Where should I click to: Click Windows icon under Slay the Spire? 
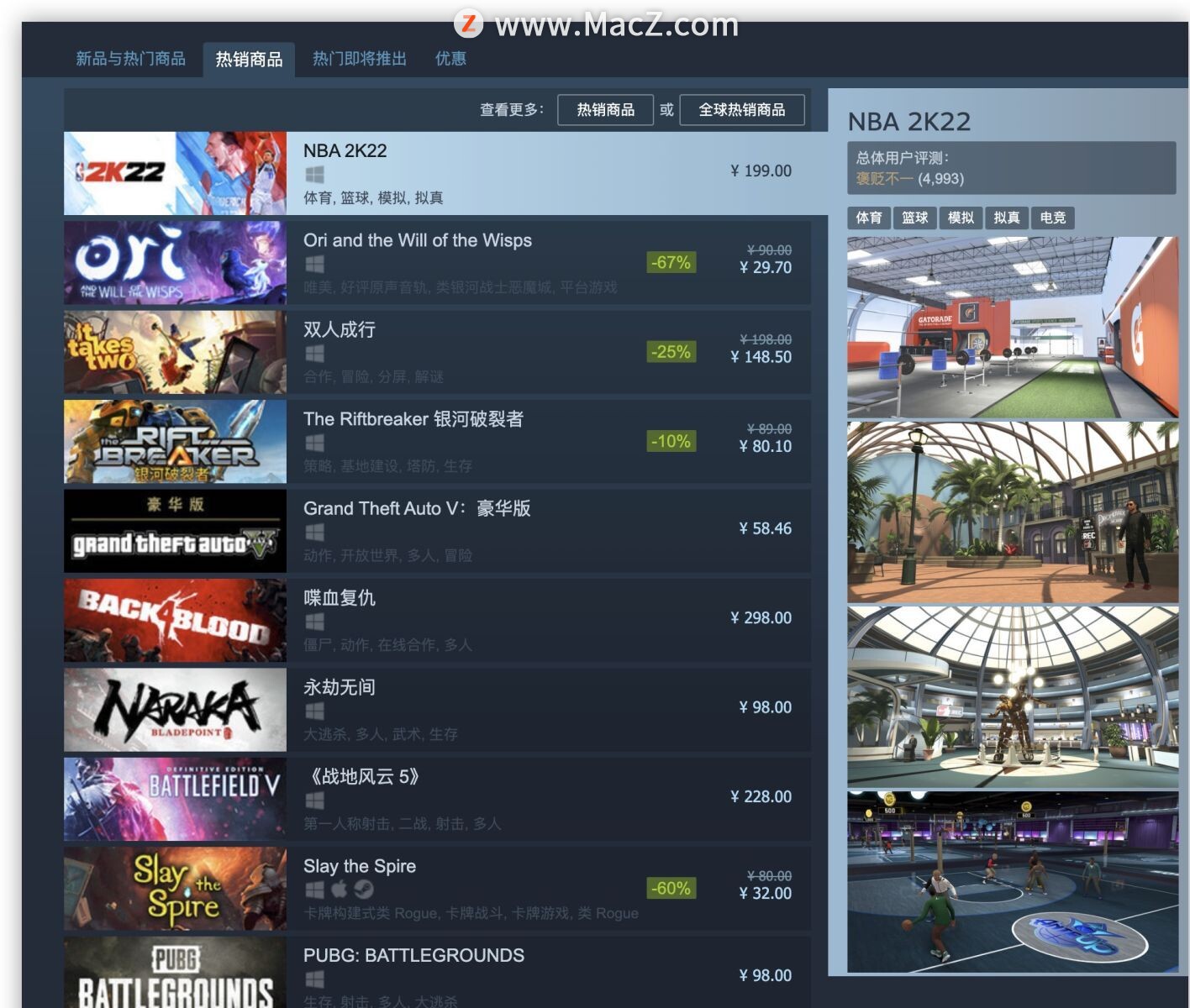(x=314, y=890)
